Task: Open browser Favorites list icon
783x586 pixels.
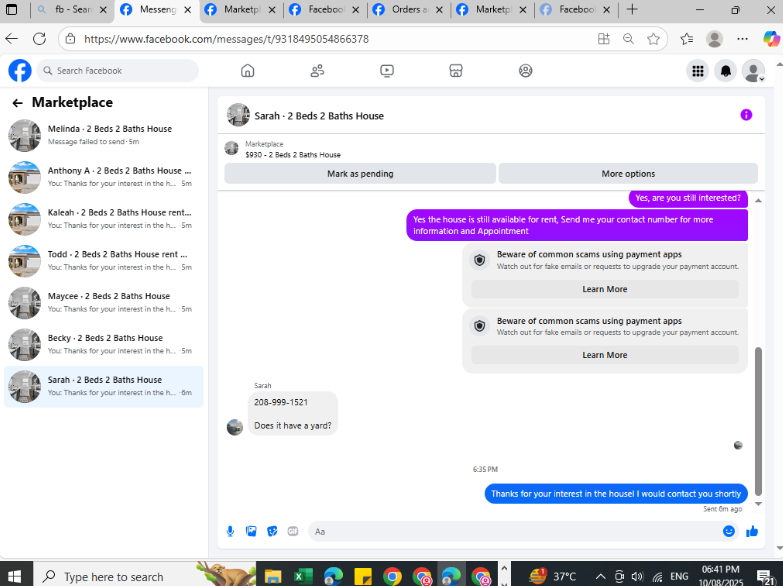Action: pyautogui.click(x=687, y=39)
